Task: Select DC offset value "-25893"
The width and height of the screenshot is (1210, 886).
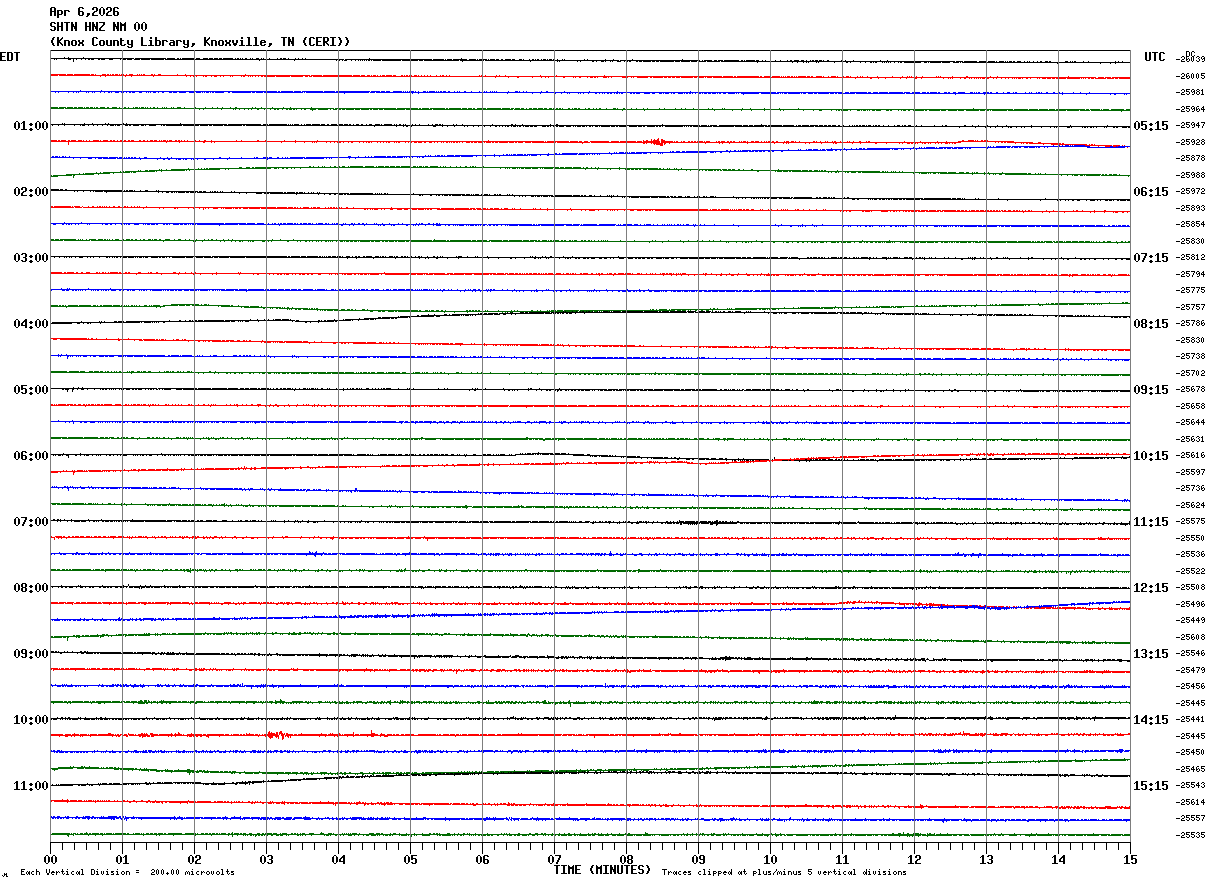Action: [x=1191, y=208]
